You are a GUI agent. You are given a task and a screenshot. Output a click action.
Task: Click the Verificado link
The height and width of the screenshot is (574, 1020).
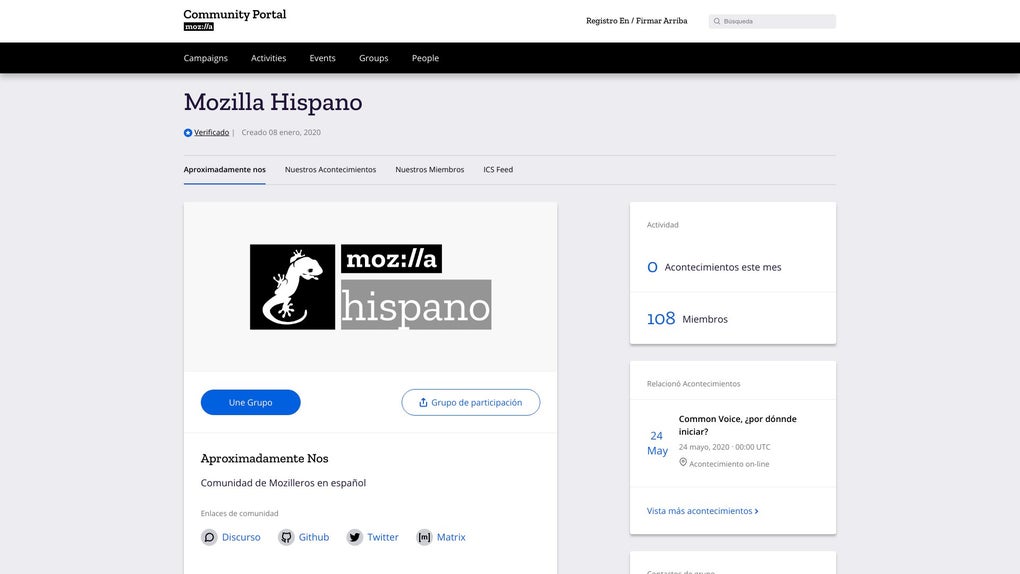[x=211, y=133]
